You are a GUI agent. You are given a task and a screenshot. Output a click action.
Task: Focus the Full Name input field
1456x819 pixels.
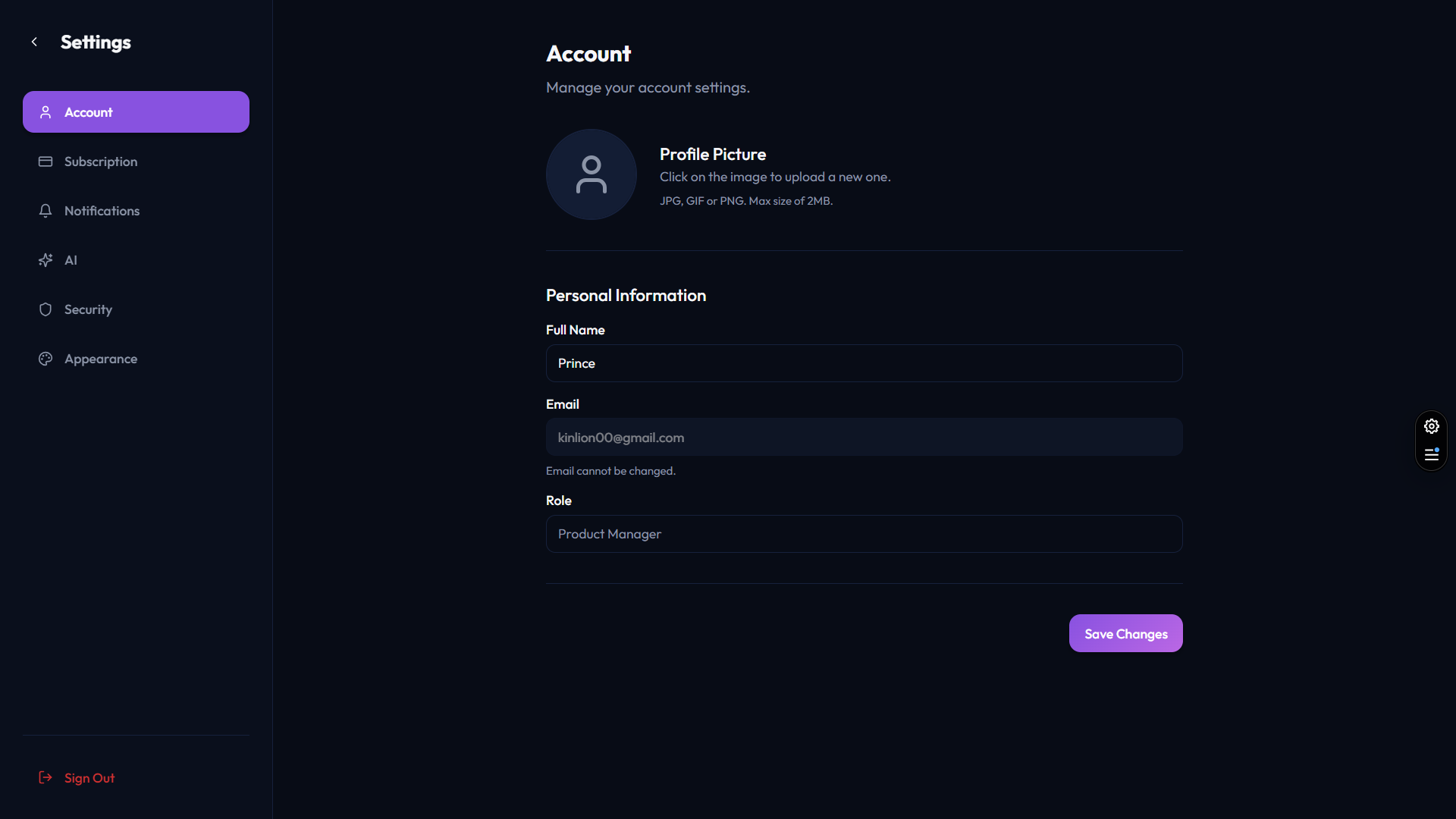864,363
